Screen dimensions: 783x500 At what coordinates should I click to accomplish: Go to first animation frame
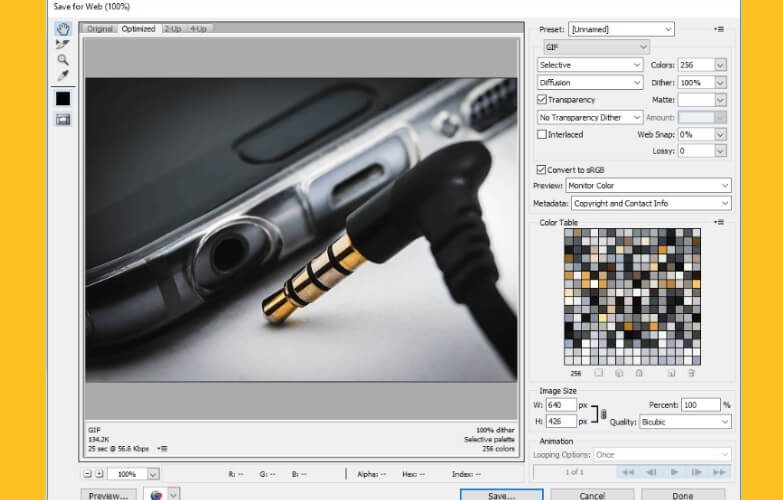(x=628, y=472)
